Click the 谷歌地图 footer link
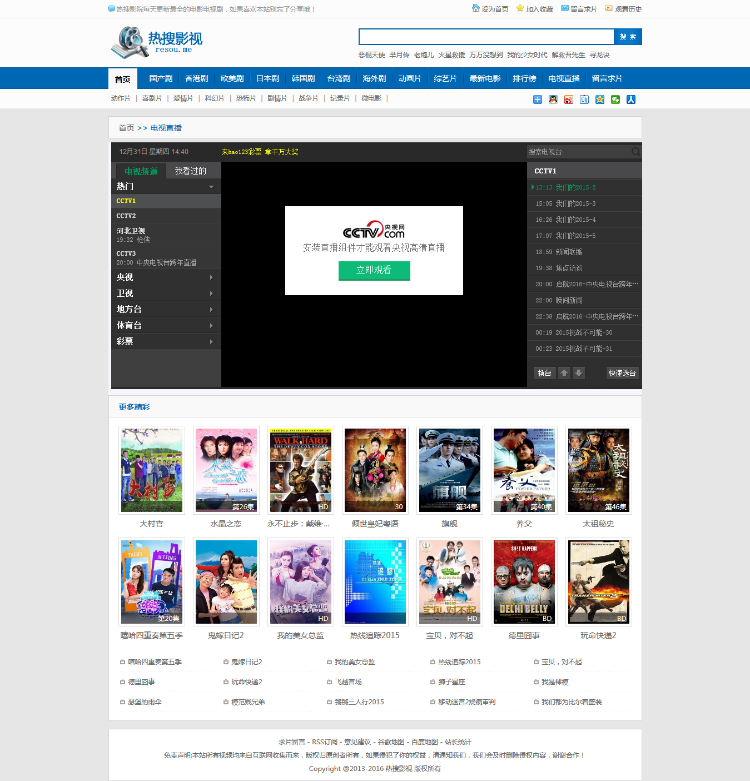The height and width of the screenshot is (781, 750). [x=391, y=742]
